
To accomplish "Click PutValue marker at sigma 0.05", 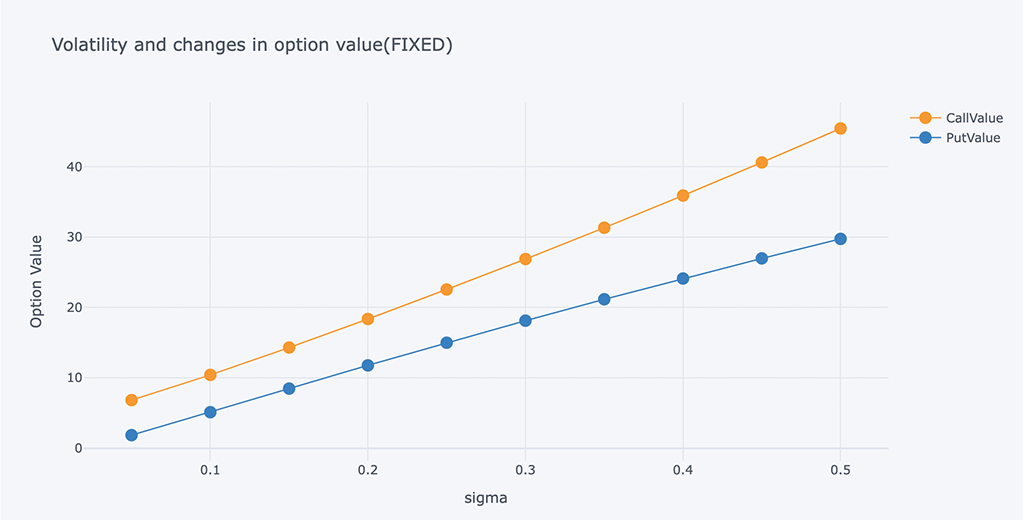I will coord(131,435).
